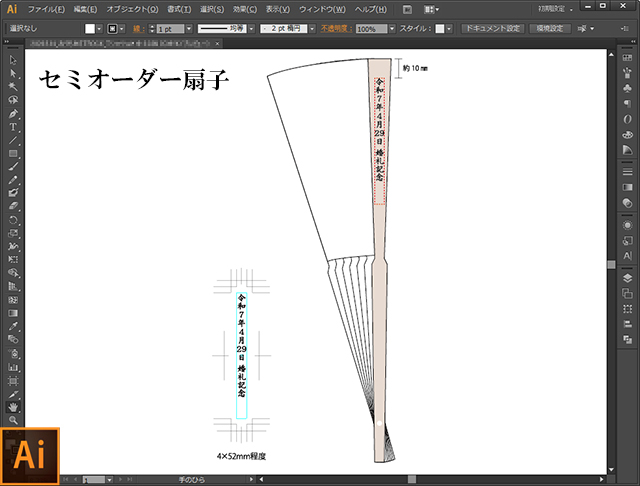640x486 pixels.
Task: Click the 線 stroke link
Action: [x=138, y=29]
